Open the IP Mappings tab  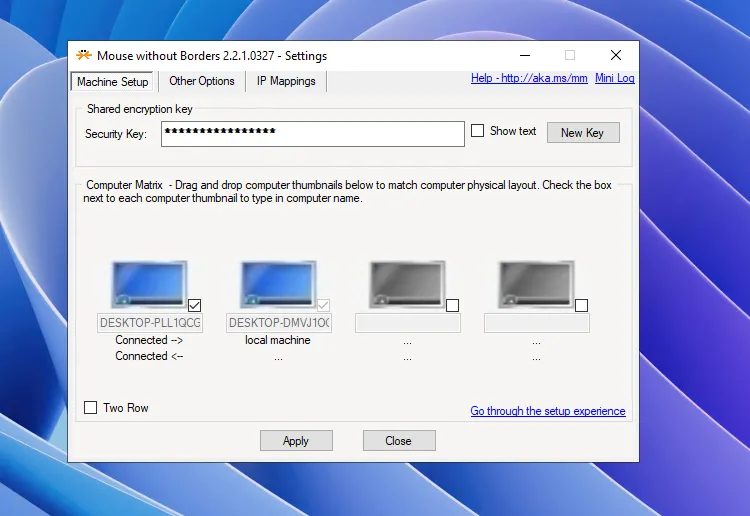(286, 81)
